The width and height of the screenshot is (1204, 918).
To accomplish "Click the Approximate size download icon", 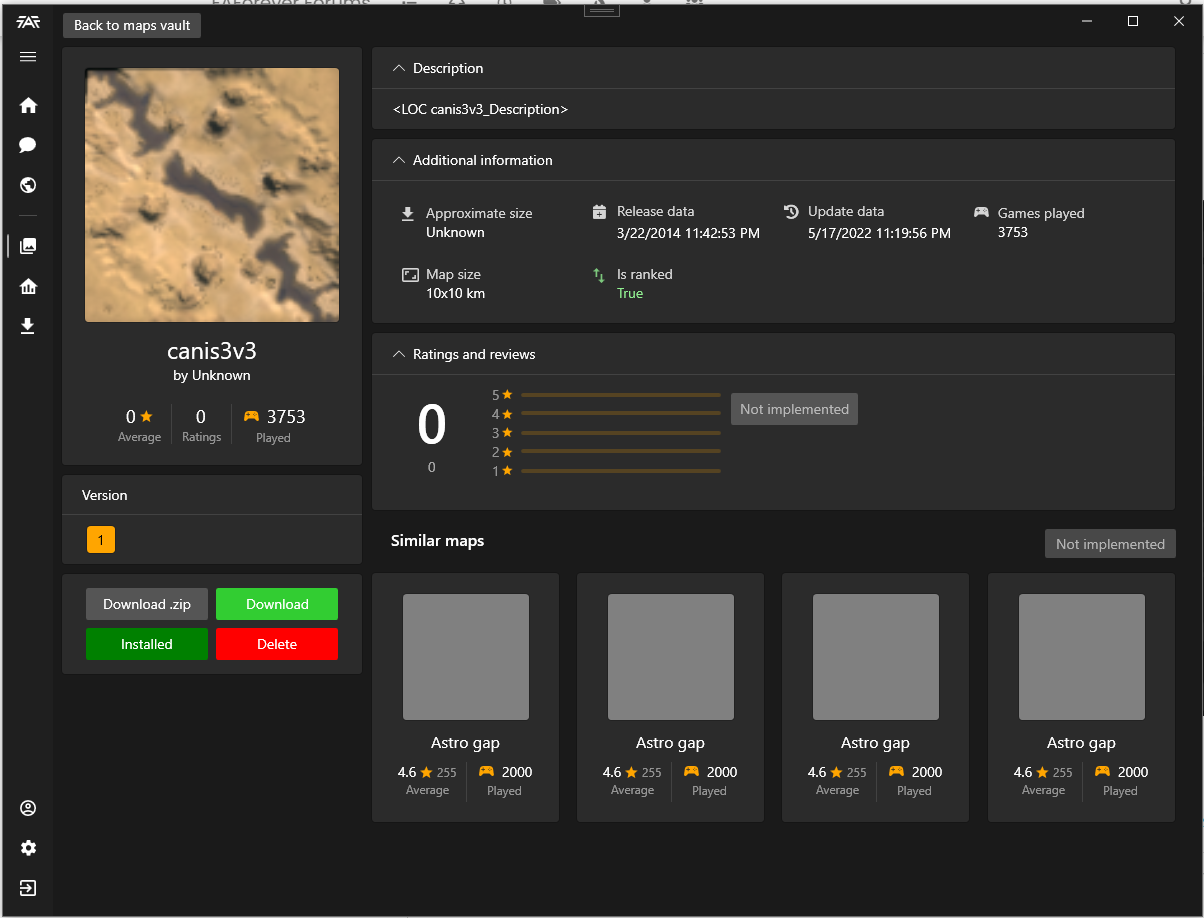I will [x=408, y=214].
